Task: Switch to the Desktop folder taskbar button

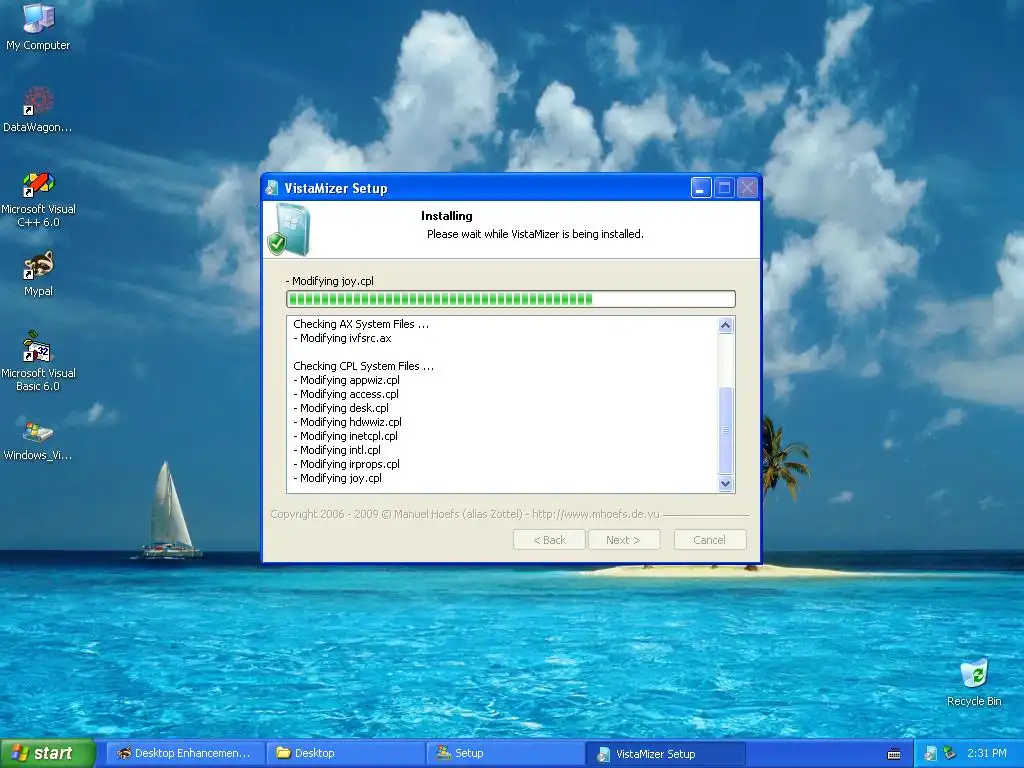Action: pos(346,754)
